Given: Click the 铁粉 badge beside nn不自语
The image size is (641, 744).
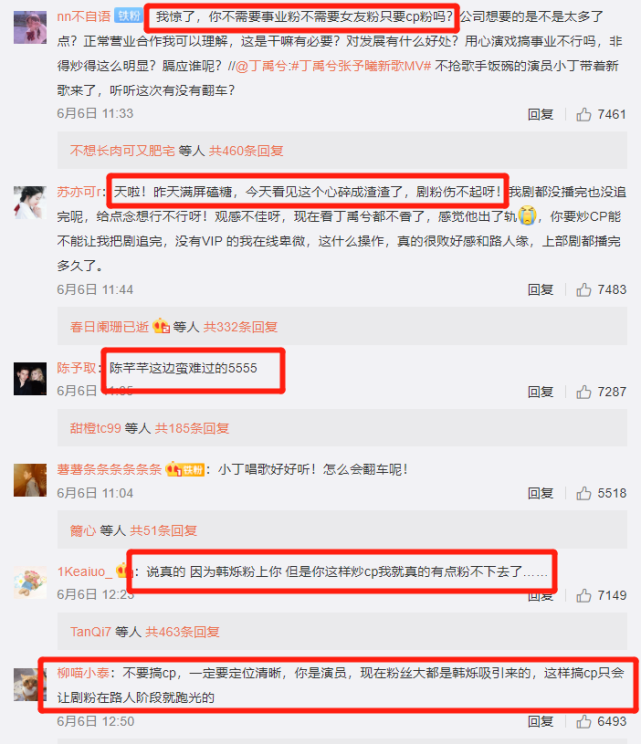Looking at the screenshot, I should tap(128, 16).
